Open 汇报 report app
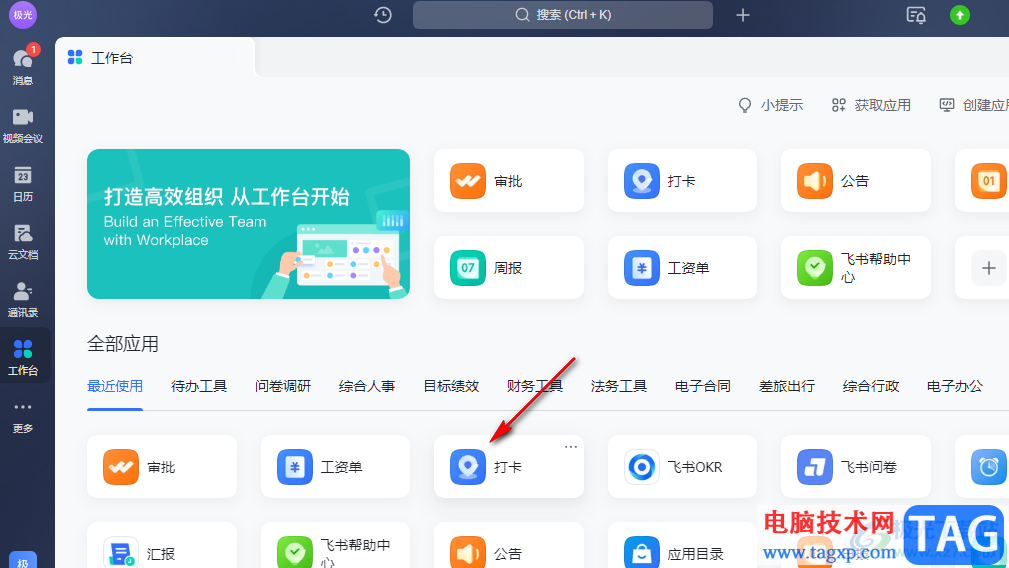 click(x=162, y=545)
